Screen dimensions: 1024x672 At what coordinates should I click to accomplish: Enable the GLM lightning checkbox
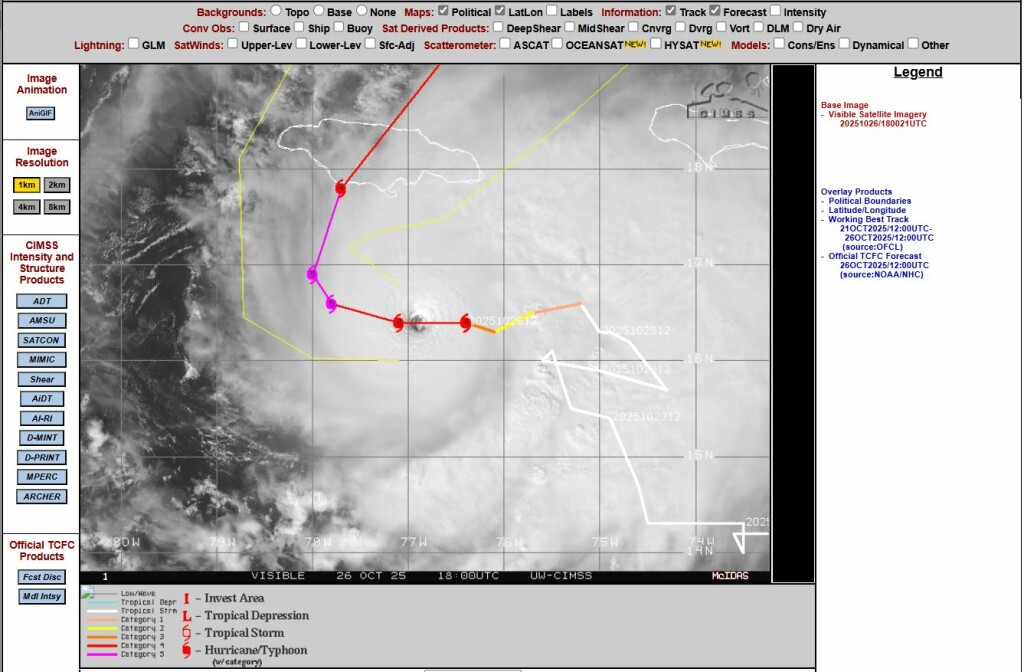(x=134, y=44)
